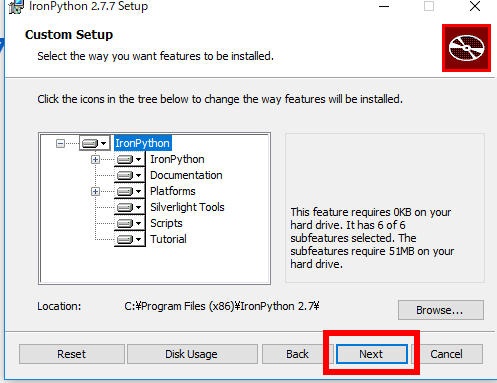This screenshot has height=383, width=497.
Task: Open install-option dropdown for Documentation feature
Action: point(130,175)
